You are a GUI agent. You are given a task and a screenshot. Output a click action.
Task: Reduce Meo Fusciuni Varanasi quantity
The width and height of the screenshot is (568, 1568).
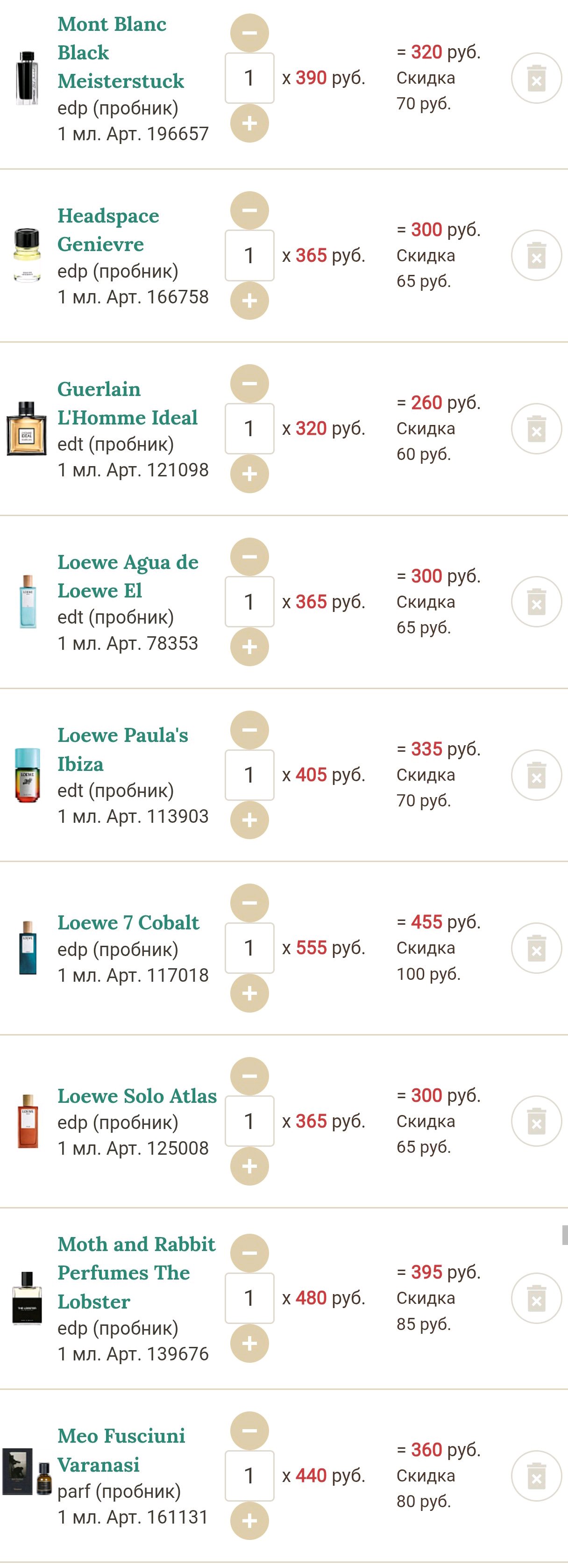click(x=249, y=1431)
